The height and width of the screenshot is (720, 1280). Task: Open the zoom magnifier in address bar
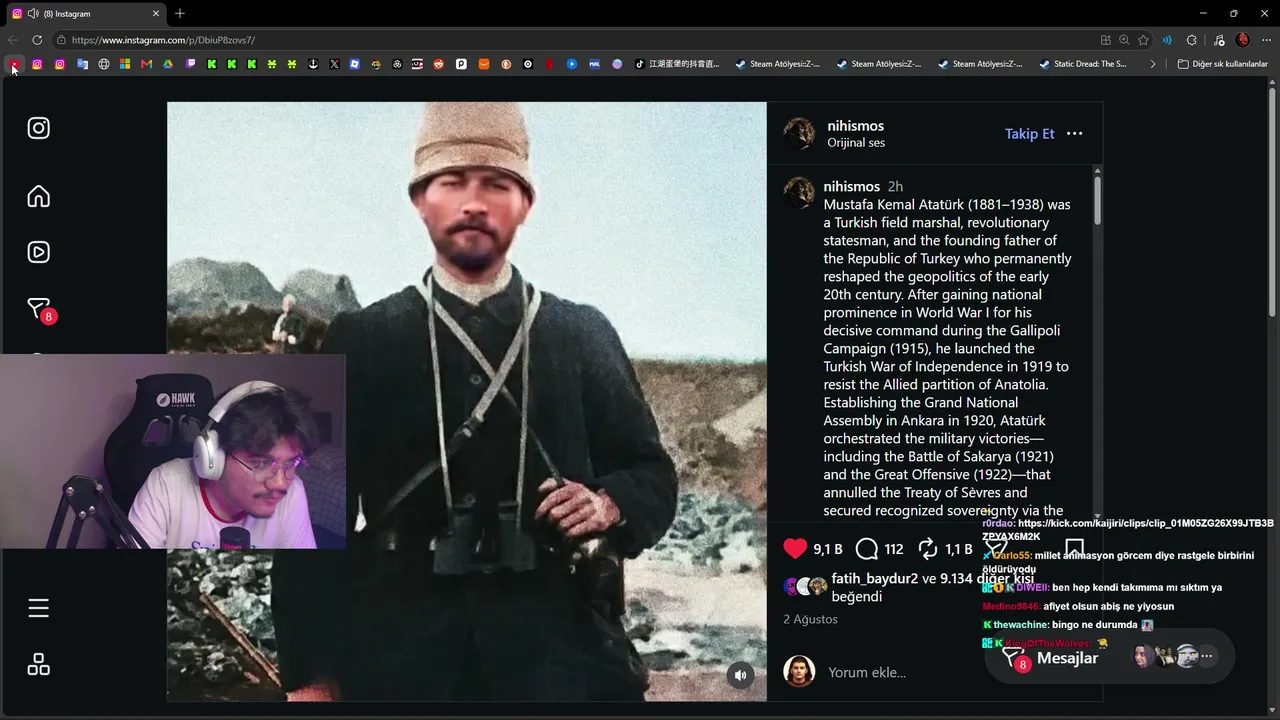click(1124, 40)
